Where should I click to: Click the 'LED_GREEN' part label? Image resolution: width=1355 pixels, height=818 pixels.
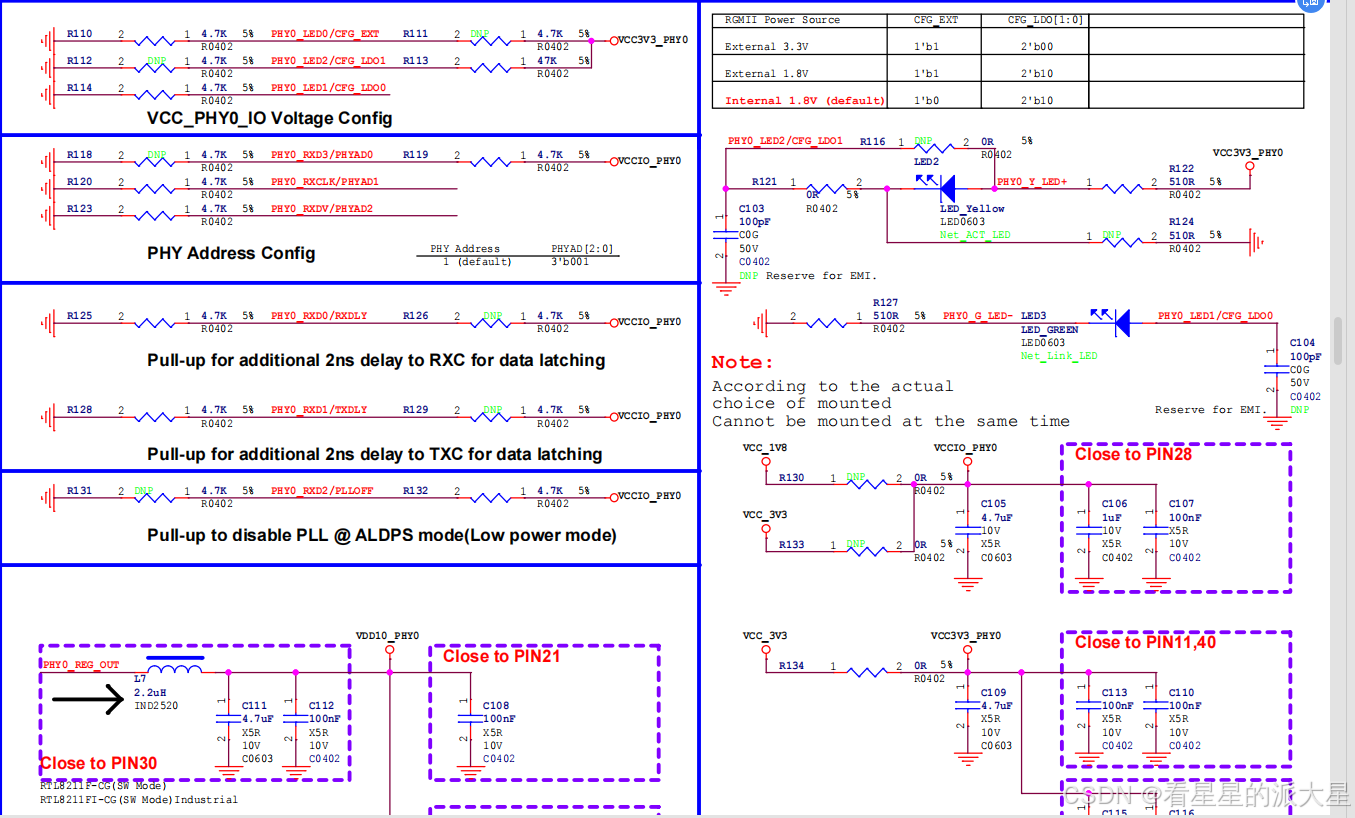1049,330
